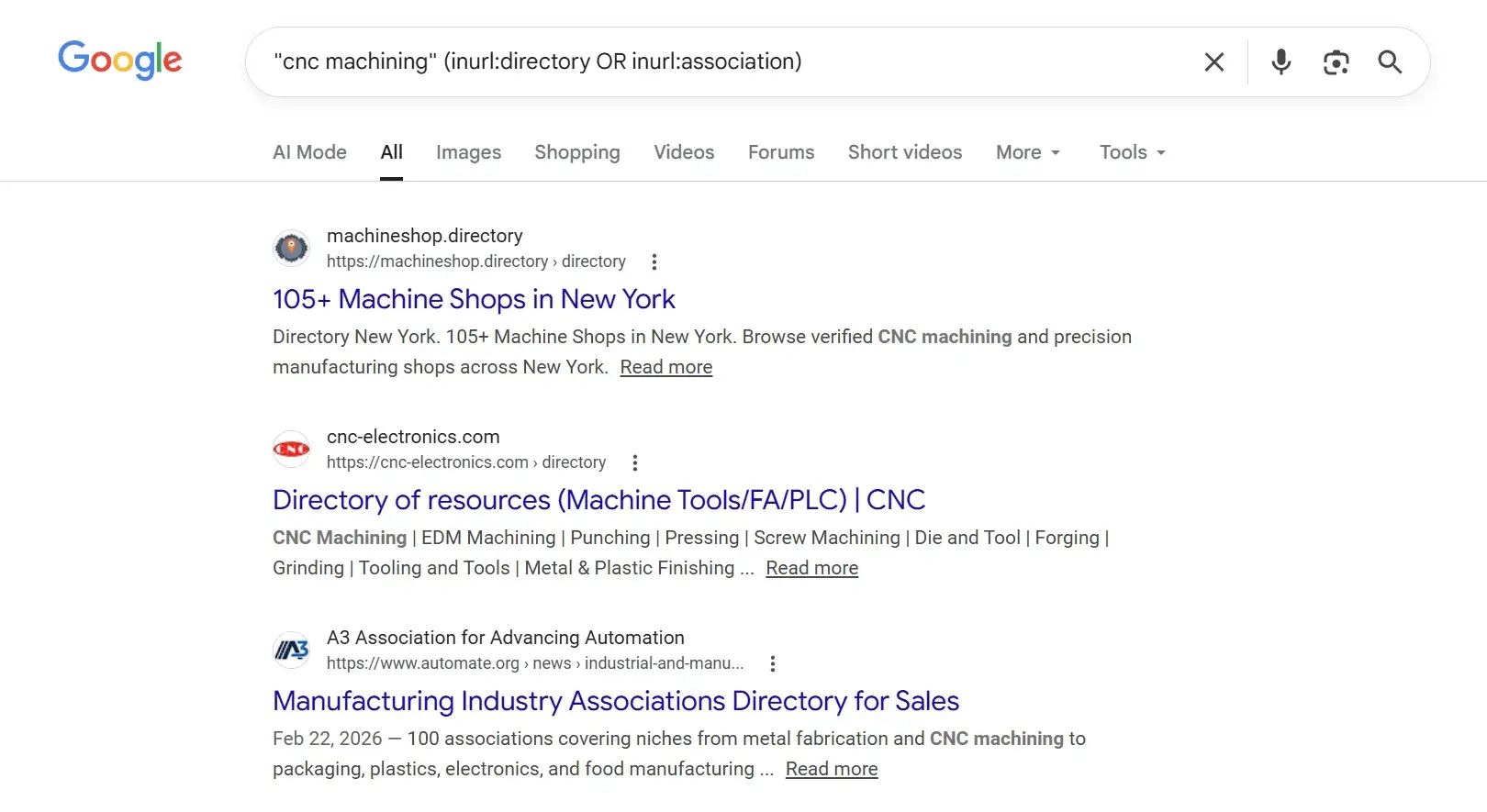This screenshot has width=1487, height=812.
Task: Open options menu for cnc-electronics.com result
Action: click(x=635, y=462)
